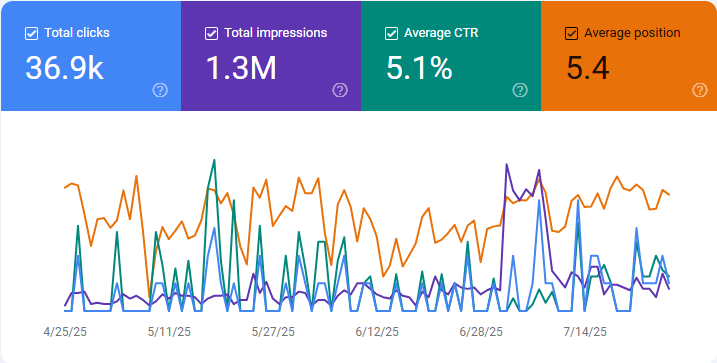The width and height of the screenshot is (717, 363).
Task: Open help icon on Total impressions card
Action: point(340,90)
